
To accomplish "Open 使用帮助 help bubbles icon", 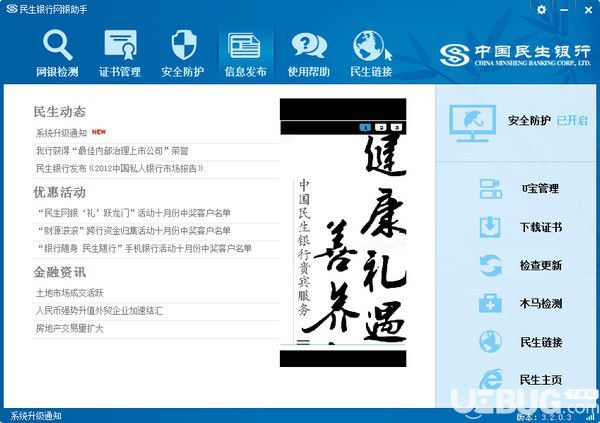I will tap(309, 45).
